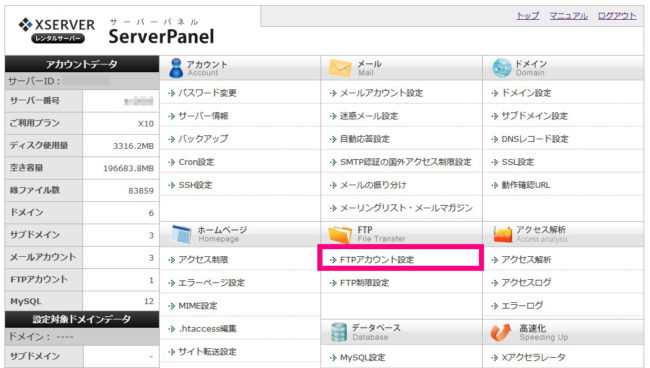Select free space value 196683.8MB

(x=129, y=168)
